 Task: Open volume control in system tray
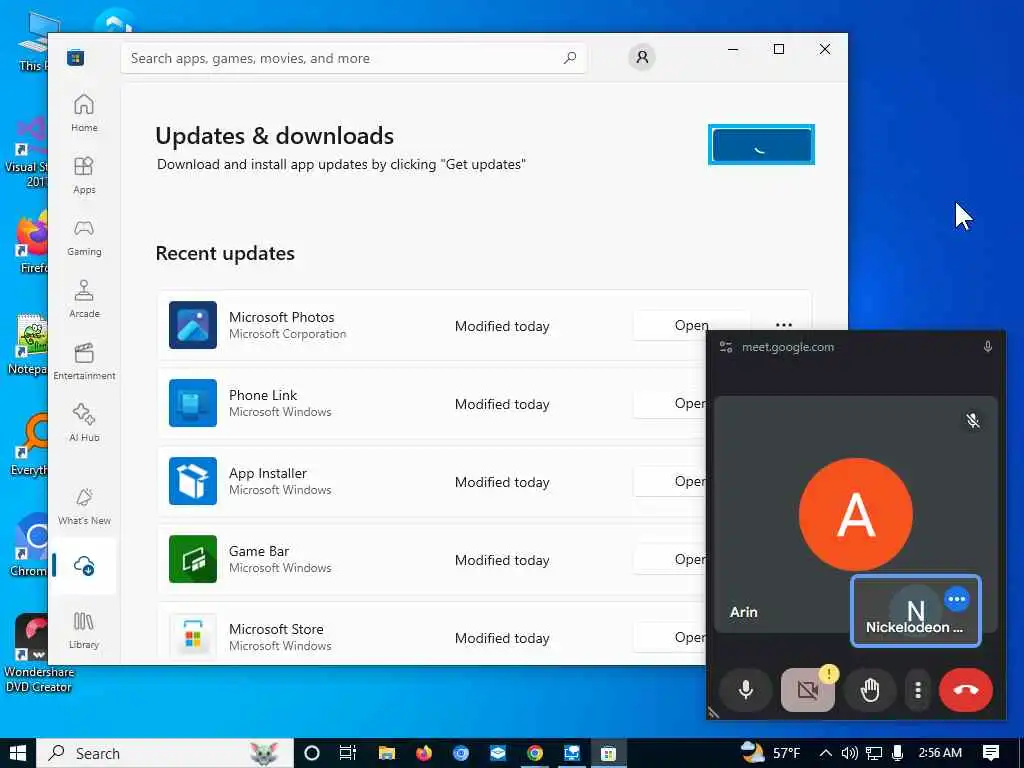[x=850, y=753]
